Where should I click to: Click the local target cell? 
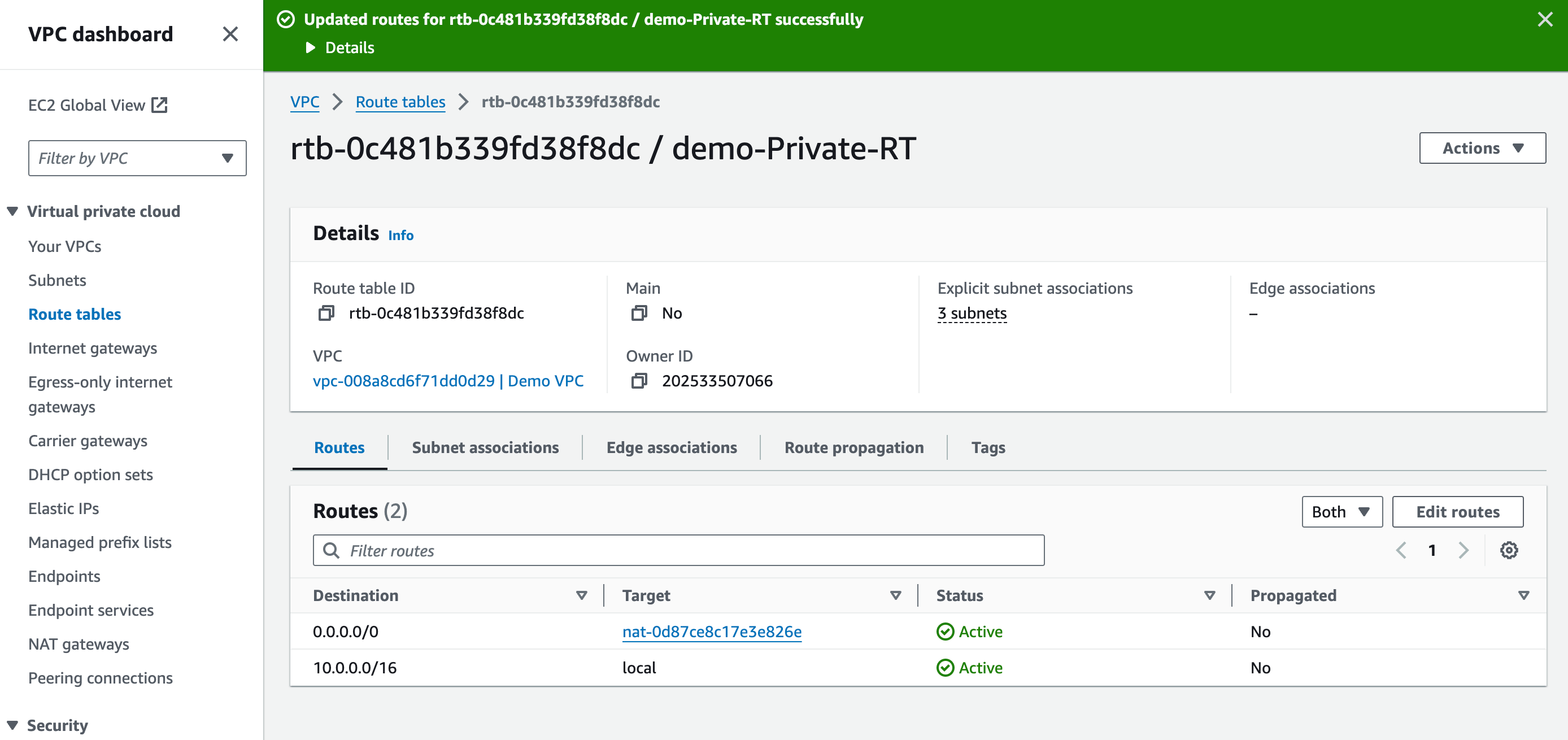(638, 668)
